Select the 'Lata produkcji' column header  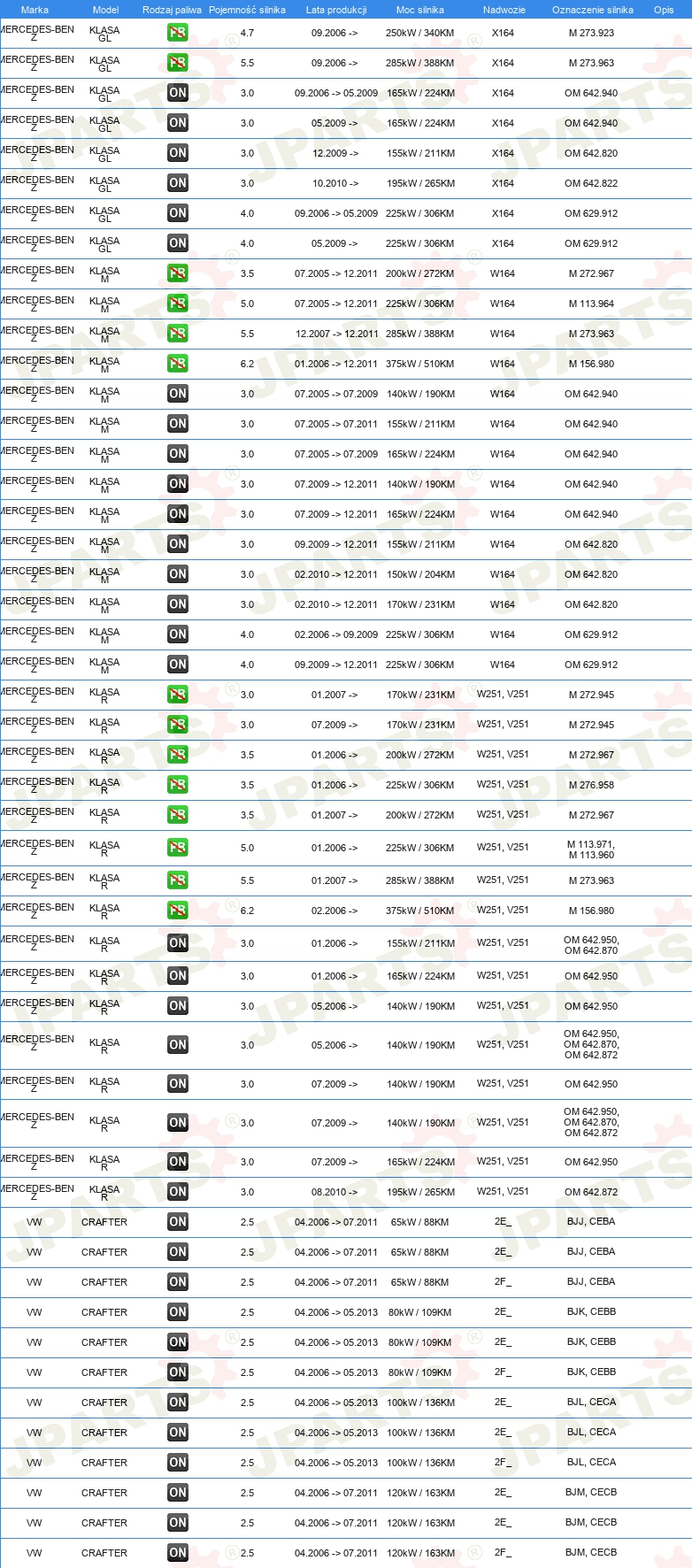coord(336,10)
